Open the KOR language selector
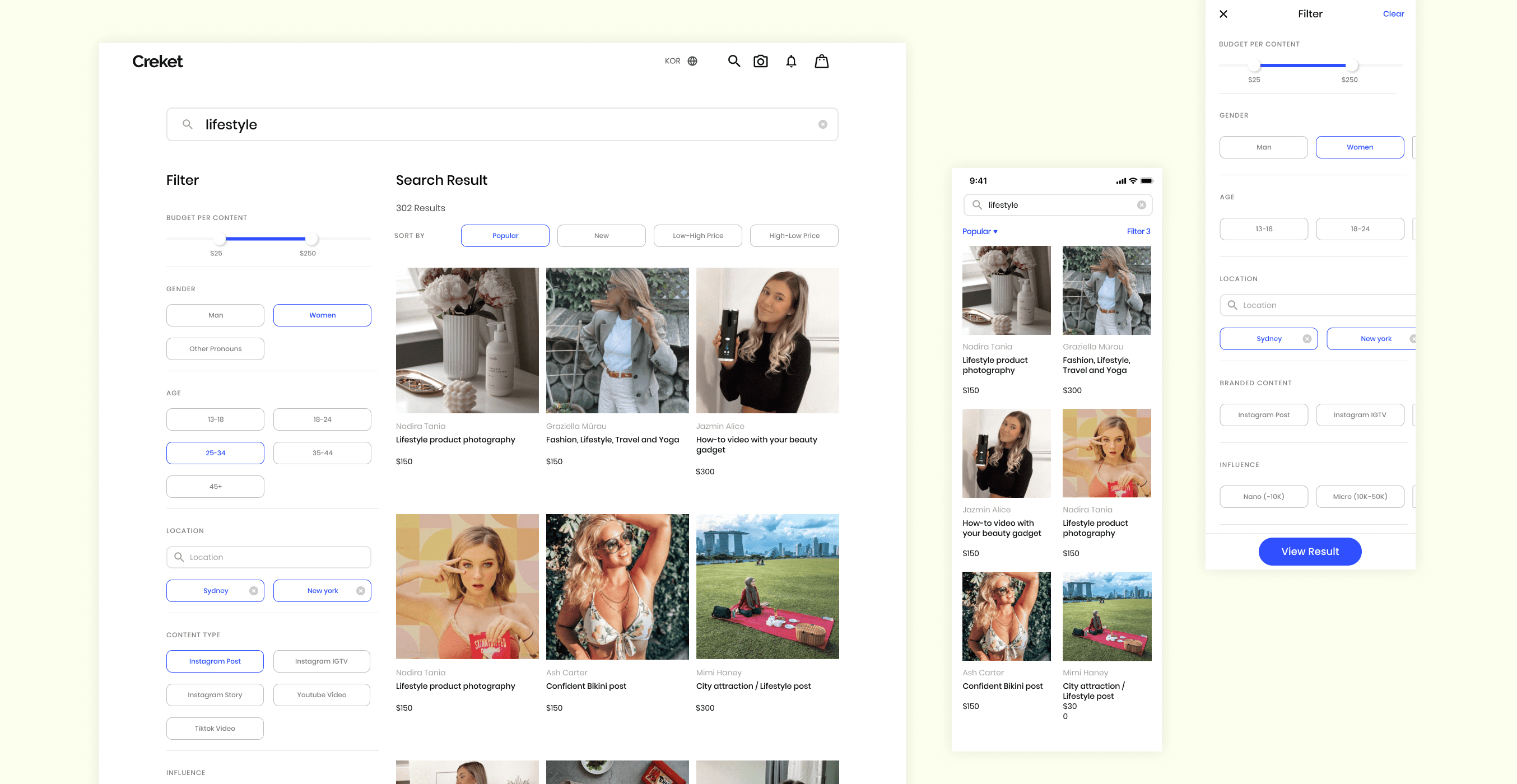 [x=673, y=61]
